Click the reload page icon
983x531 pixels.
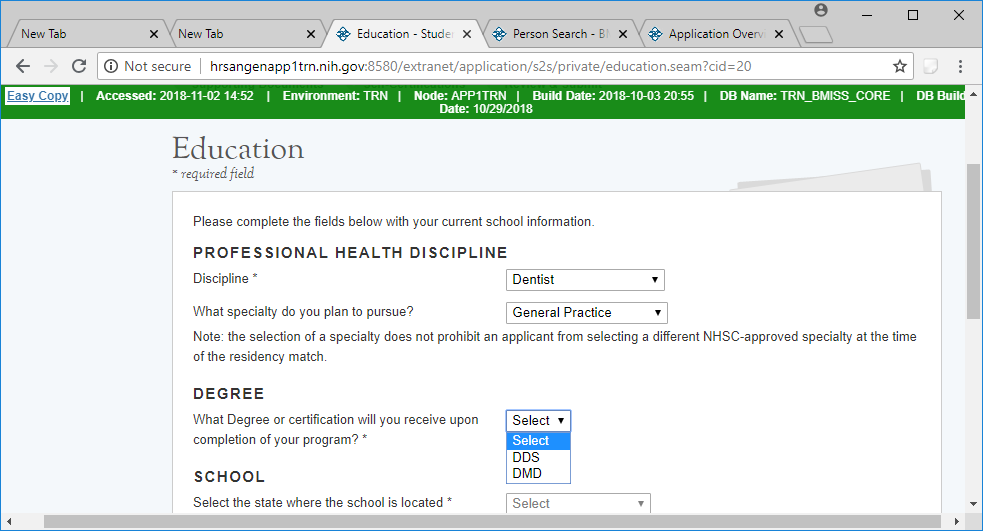tap(79, 66)
